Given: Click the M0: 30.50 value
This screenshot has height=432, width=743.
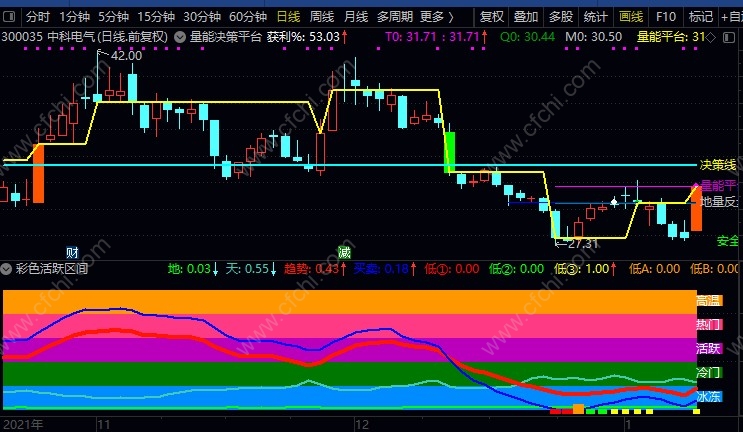Looking at the screenshot, I should click(594, 37).
